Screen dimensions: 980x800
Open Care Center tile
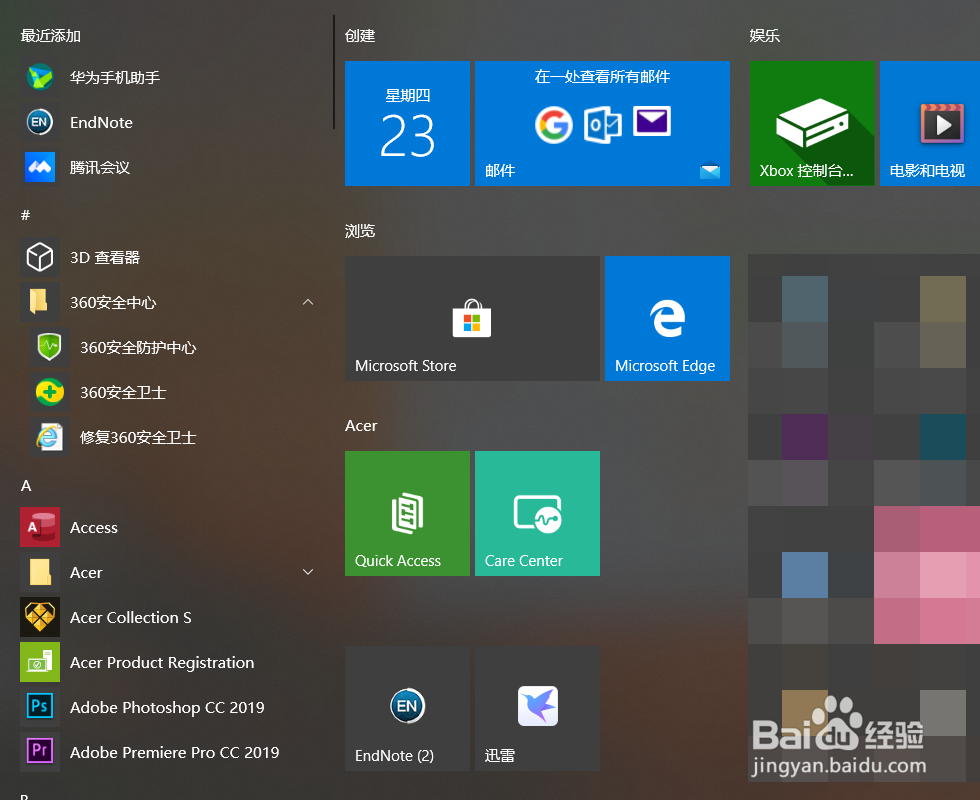(537, 513)
